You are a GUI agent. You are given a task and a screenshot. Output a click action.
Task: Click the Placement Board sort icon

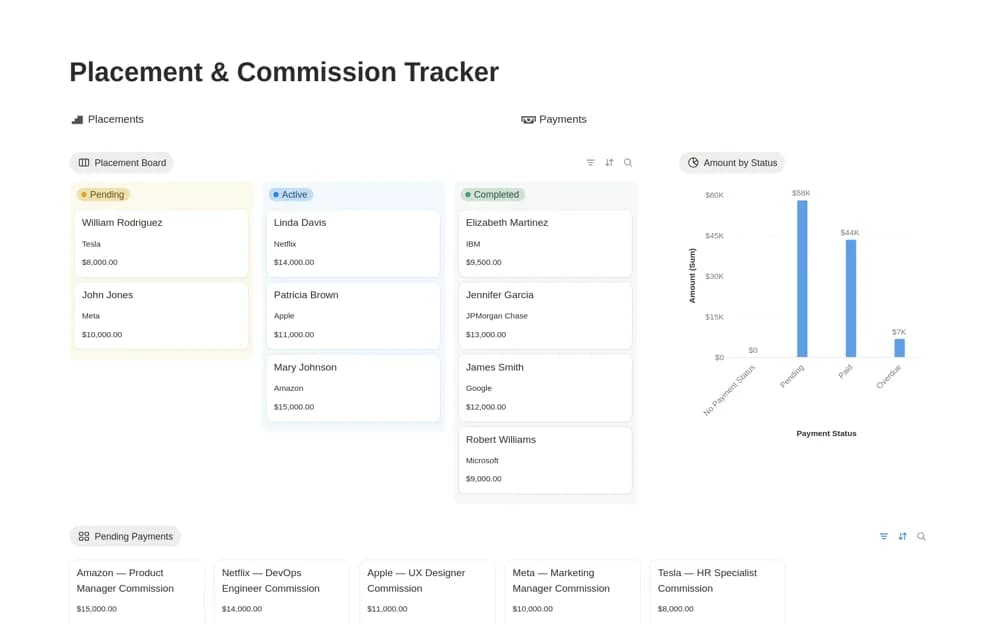pyautogui.click(x=609, y=163)
